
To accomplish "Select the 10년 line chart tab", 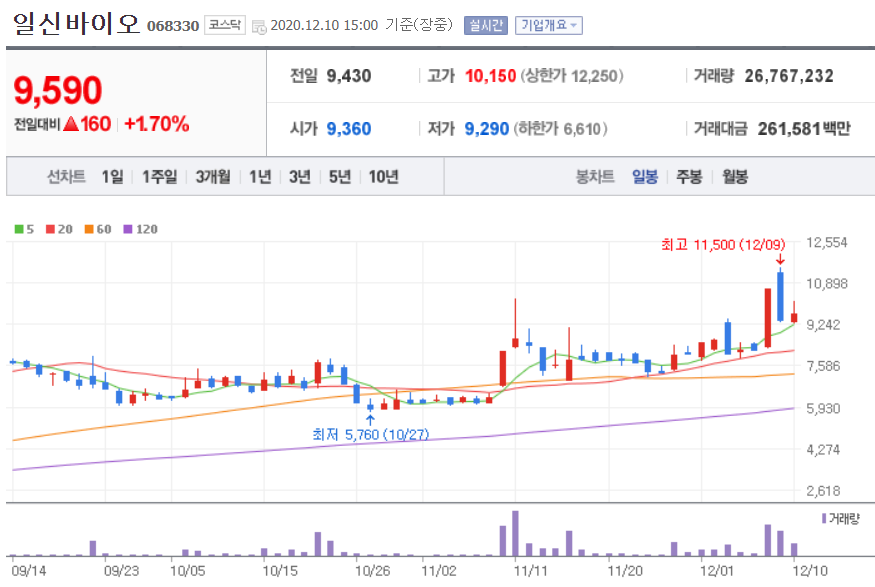I will click(x=383, y=177).
